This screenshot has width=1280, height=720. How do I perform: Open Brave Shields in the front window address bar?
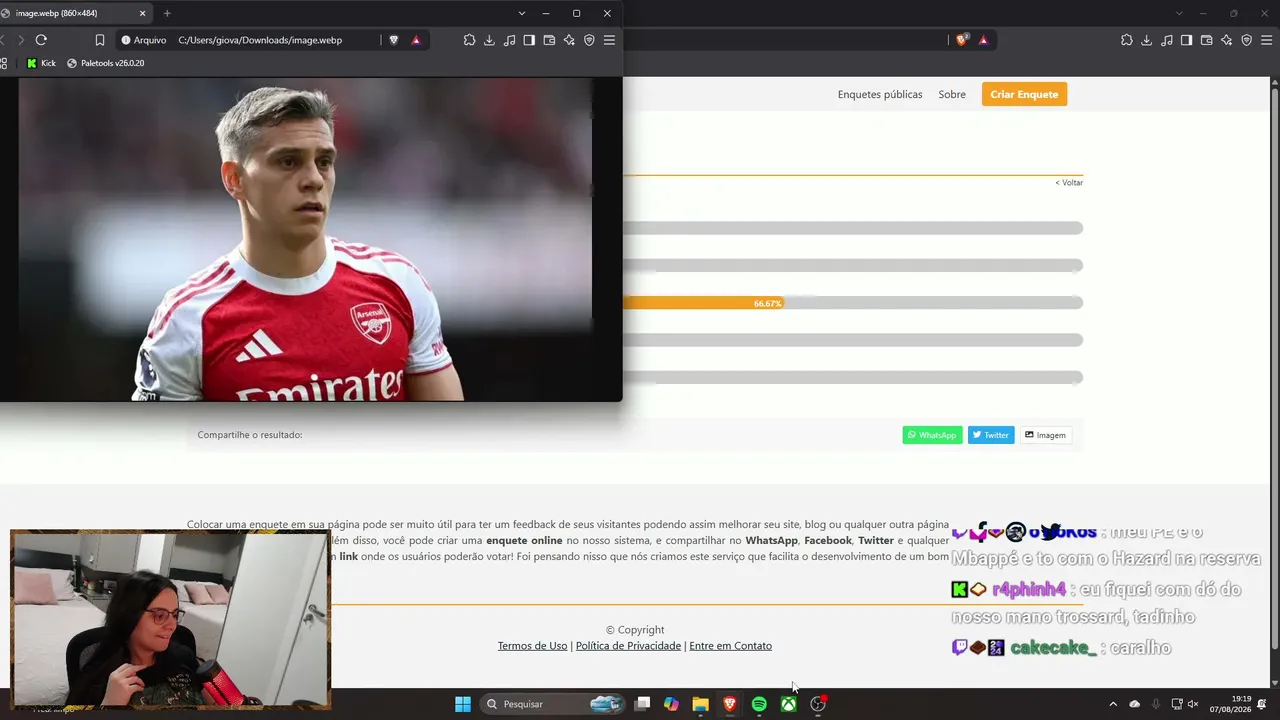pos(394,40)
